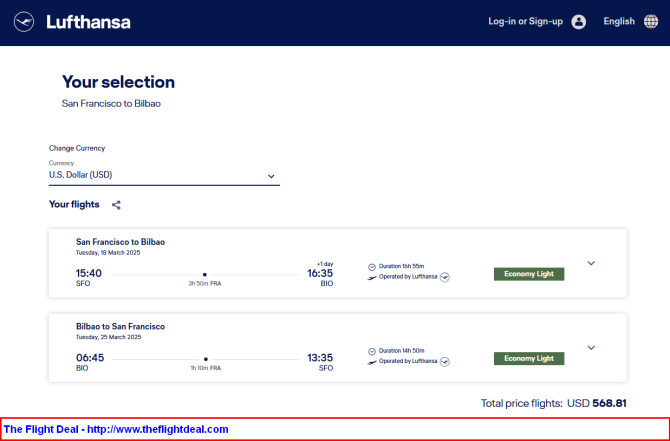The width and height of the screenshot is (670, 441).
Task: Click the globe language icon
Action: [651, 21]
